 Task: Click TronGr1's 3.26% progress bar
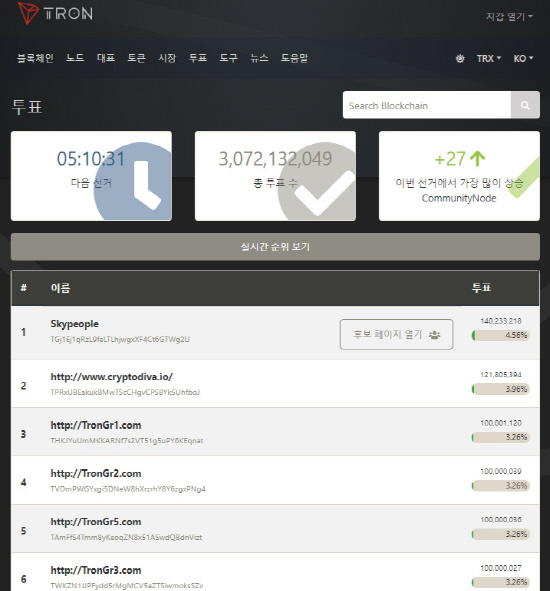pos(501,437)
